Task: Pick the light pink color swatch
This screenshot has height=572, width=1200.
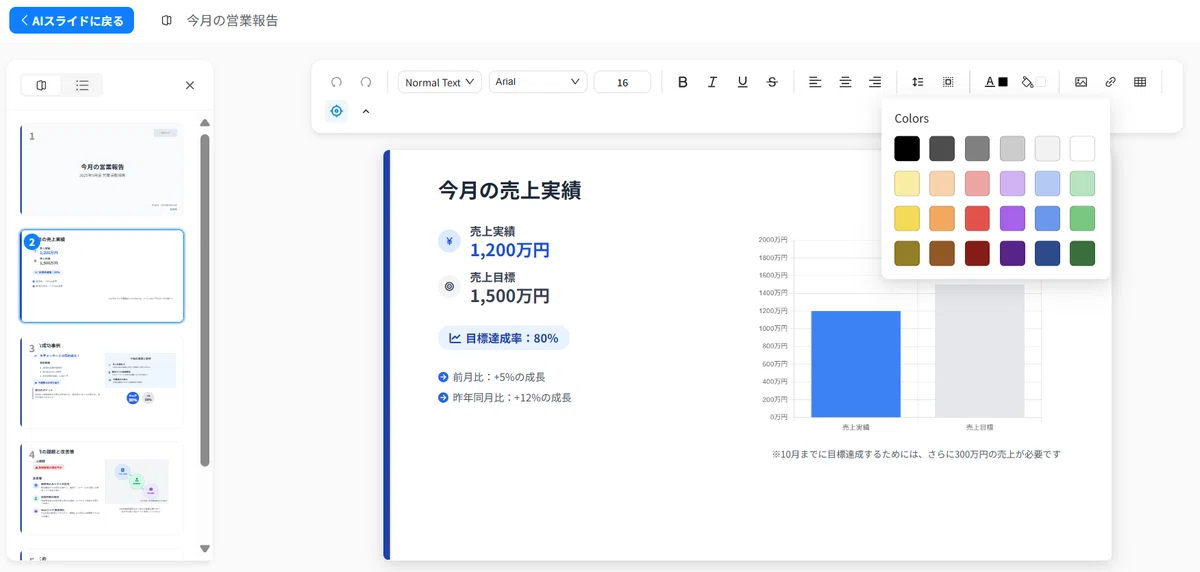Action: pos(977,183)
